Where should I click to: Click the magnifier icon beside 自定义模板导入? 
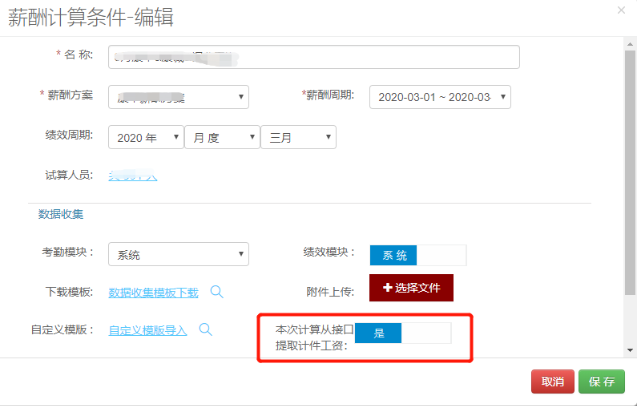[205, 329]
